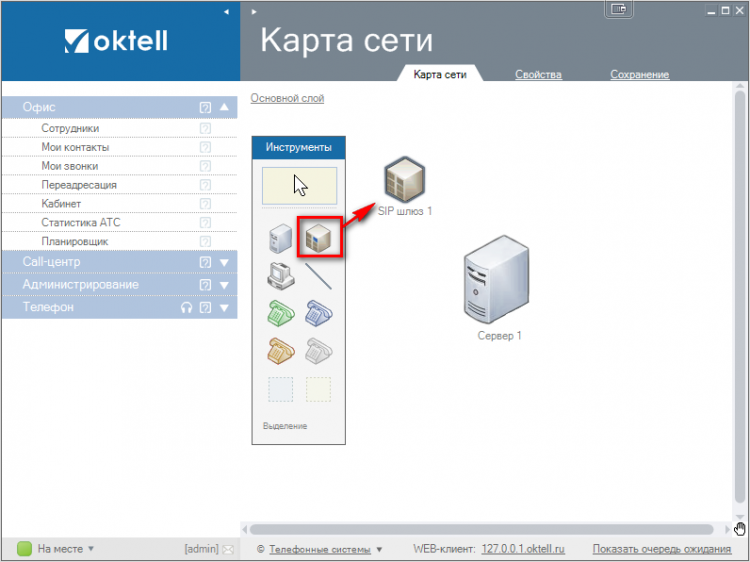Click the Сервер 1 object on map
This screenshot has height=562, width=750.
pos(497,285)
